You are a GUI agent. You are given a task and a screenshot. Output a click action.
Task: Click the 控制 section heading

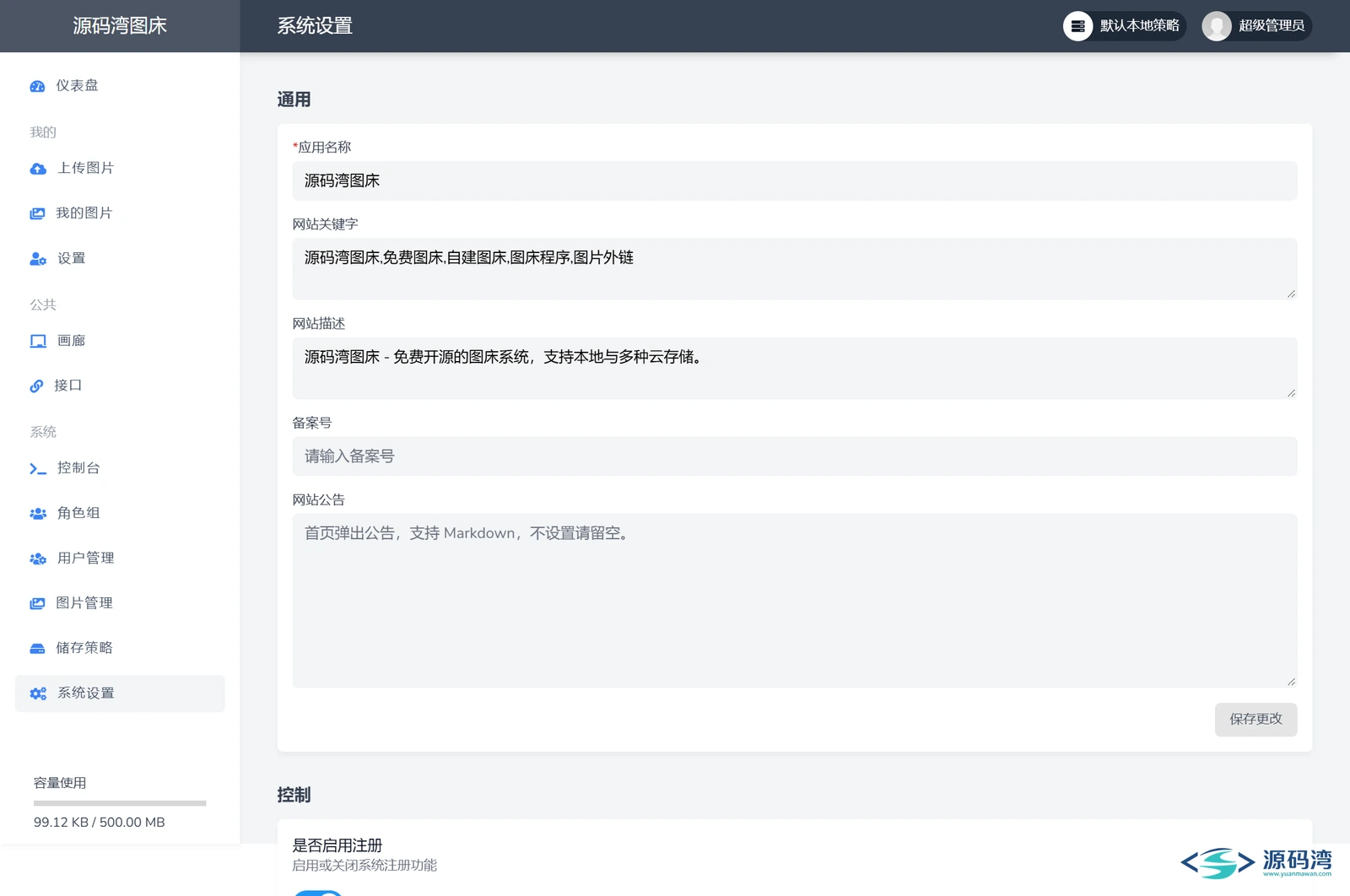point(294,795)
